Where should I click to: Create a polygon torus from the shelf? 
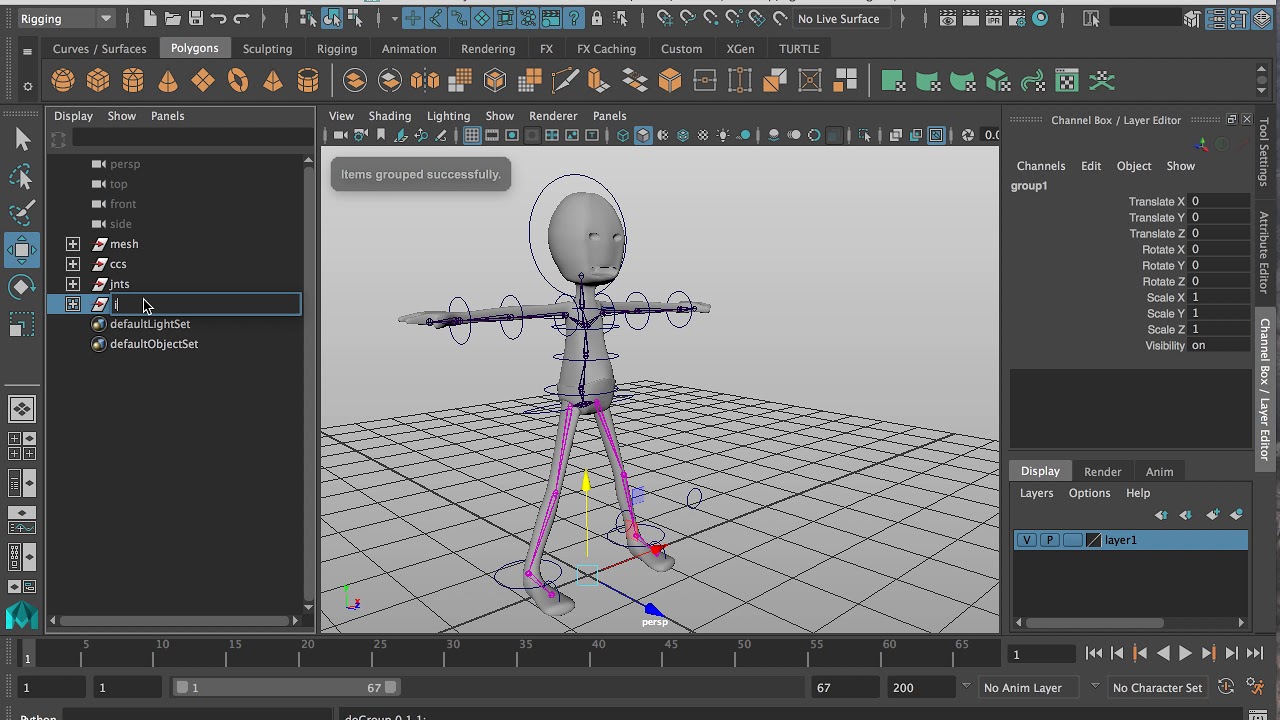238,81
